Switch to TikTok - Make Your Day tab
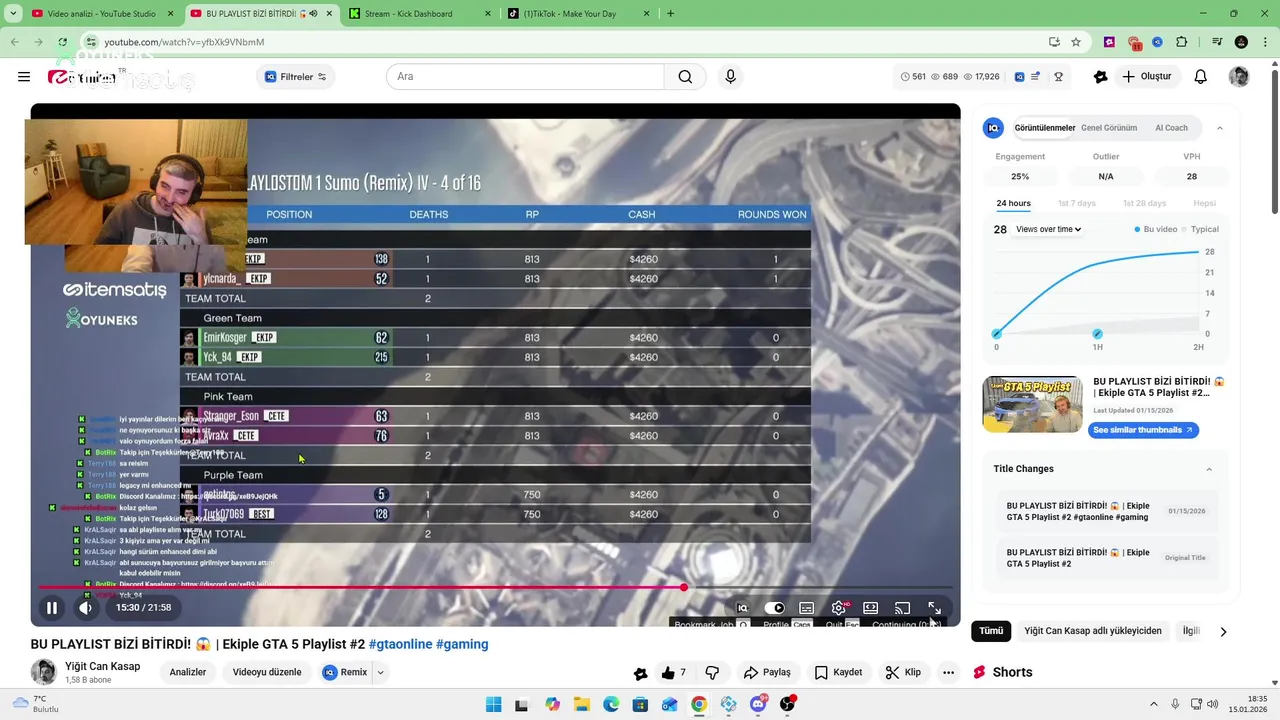Screen dimensions: 1280x720 pos(580,14)
